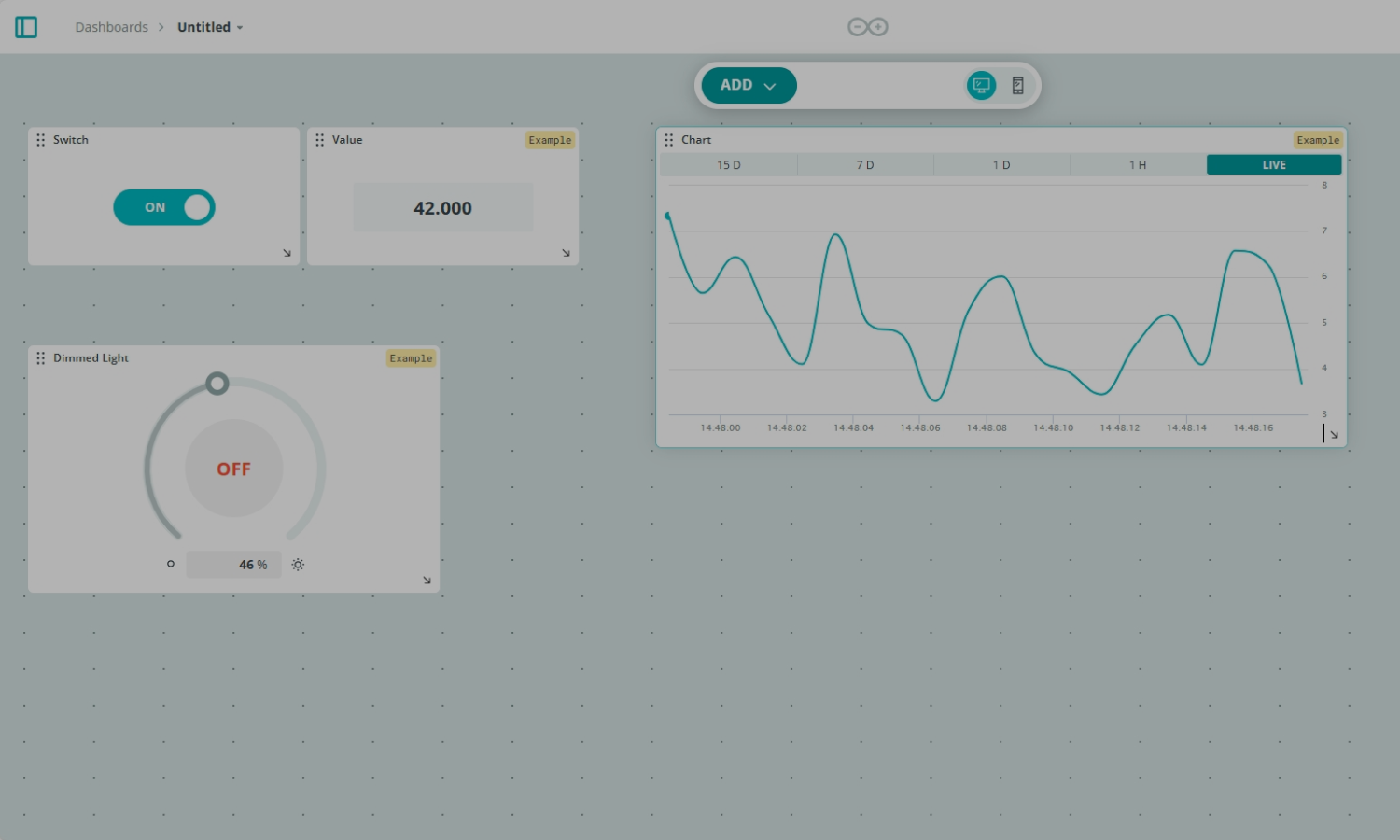
Task: Click the Chart widget resize arrow
Action: (x=1334, y=434)
